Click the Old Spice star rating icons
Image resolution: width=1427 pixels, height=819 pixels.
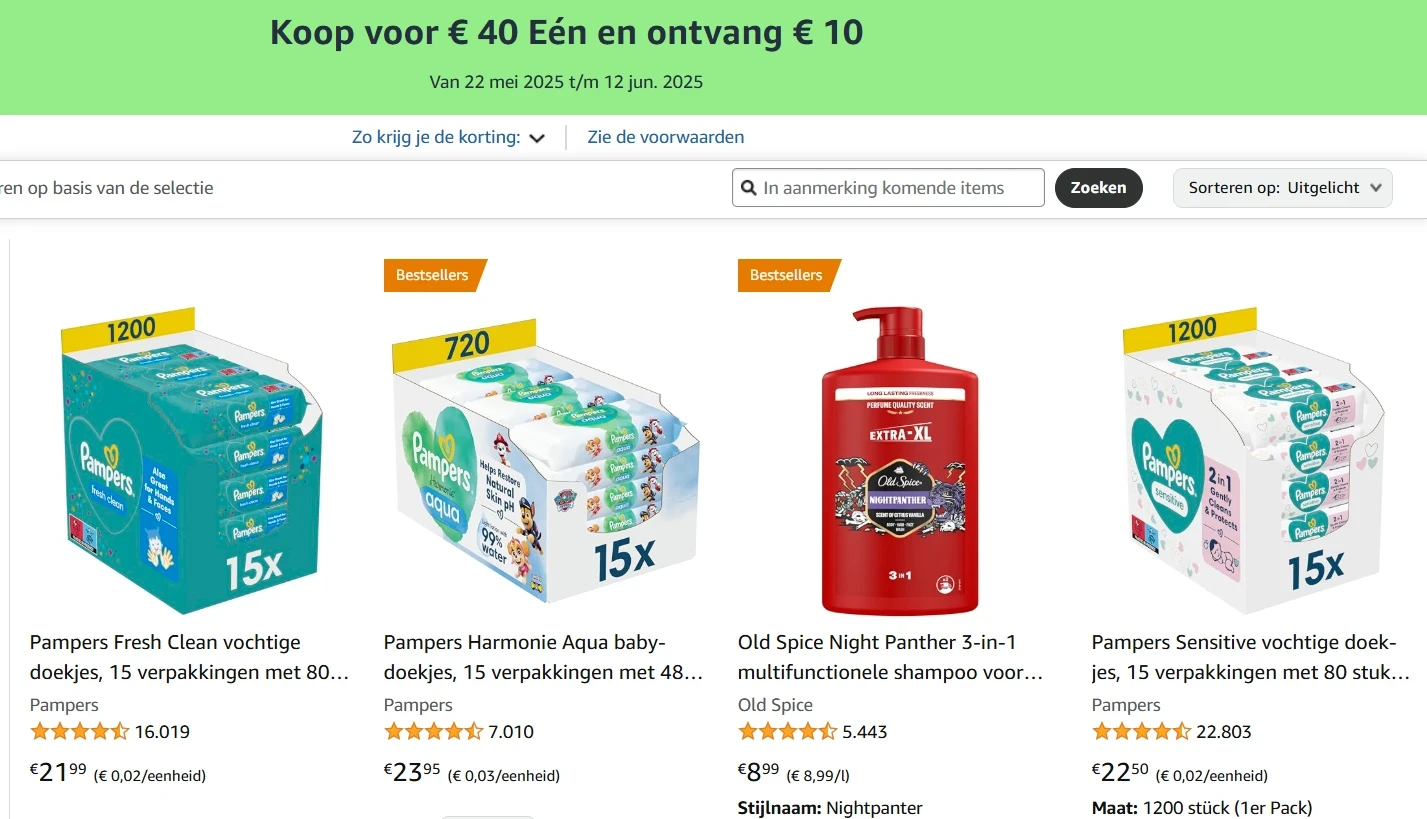tap(787, 732)
